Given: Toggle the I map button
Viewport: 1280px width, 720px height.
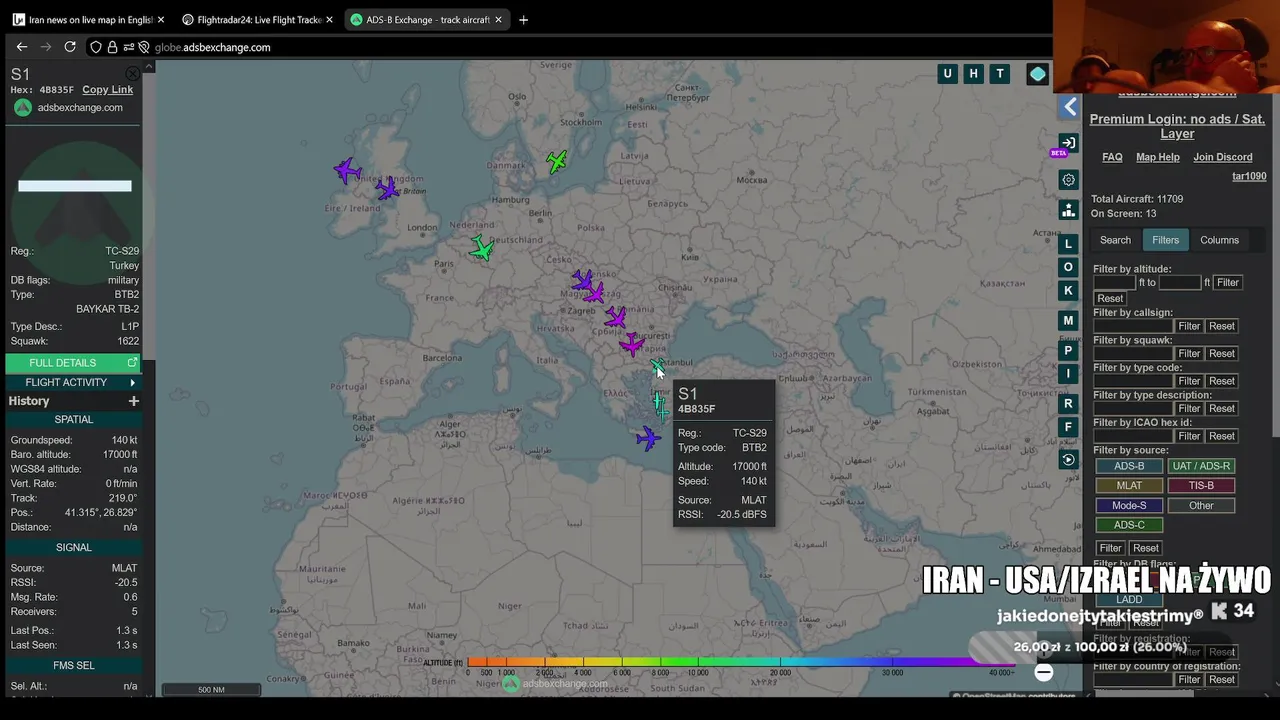Looking at the screenshot, I should [1068, 374].
